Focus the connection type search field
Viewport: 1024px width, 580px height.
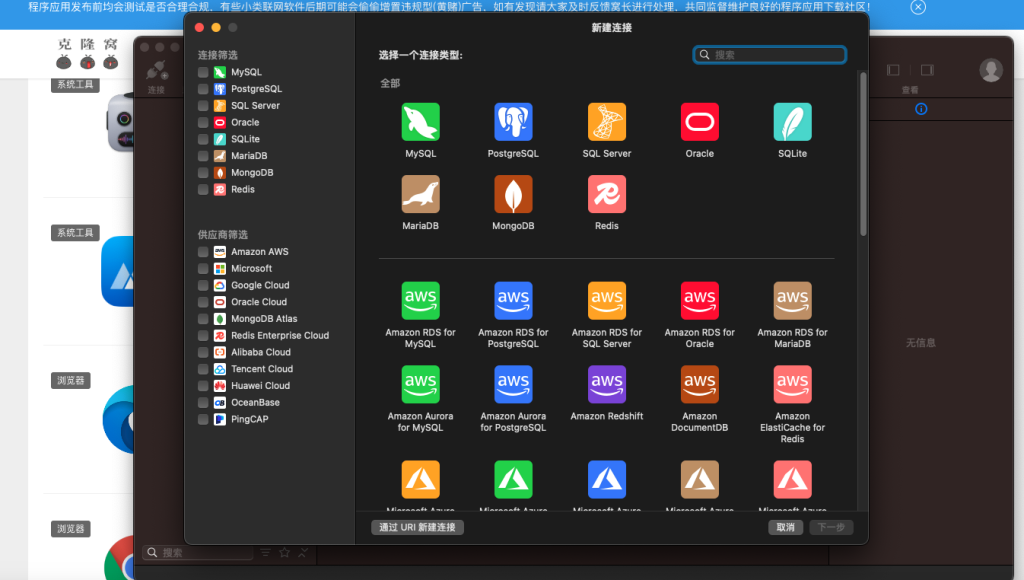click(x=770, y=55)
